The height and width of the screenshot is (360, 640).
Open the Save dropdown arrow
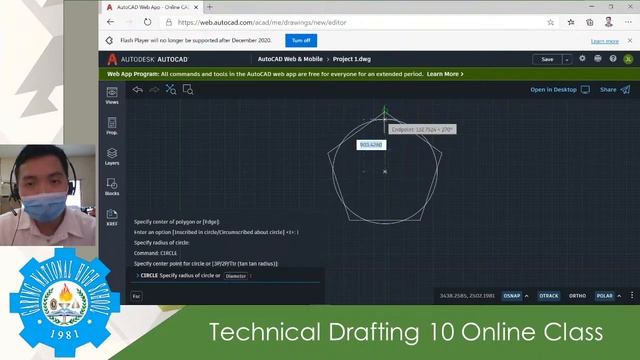coord(567,60)
